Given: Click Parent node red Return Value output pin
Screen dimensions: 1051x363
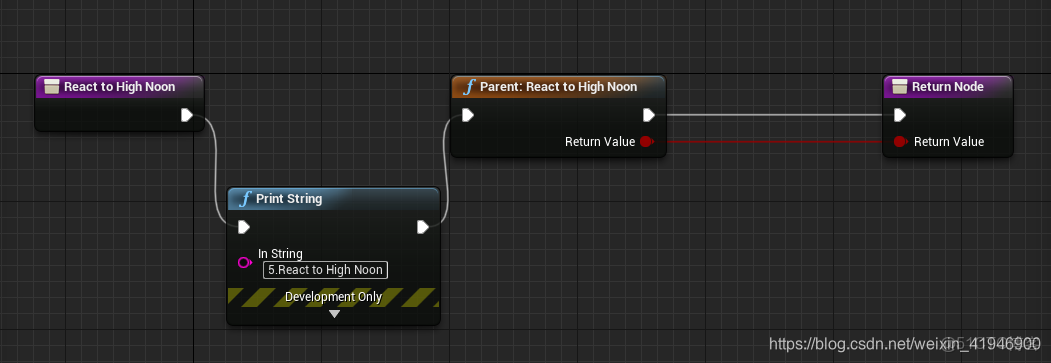Looking at the screenshot, I should click(x=646, y=141).
